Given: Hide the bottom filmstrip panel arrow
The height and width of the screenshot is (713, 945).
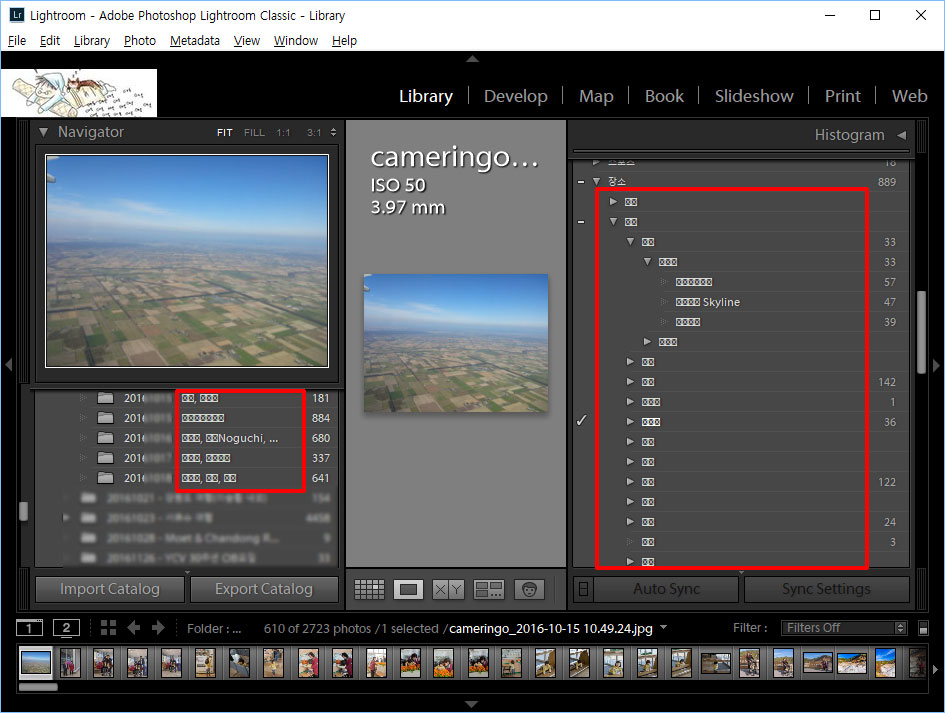Looking at the screenshot, I should click(x=472, y=703).
